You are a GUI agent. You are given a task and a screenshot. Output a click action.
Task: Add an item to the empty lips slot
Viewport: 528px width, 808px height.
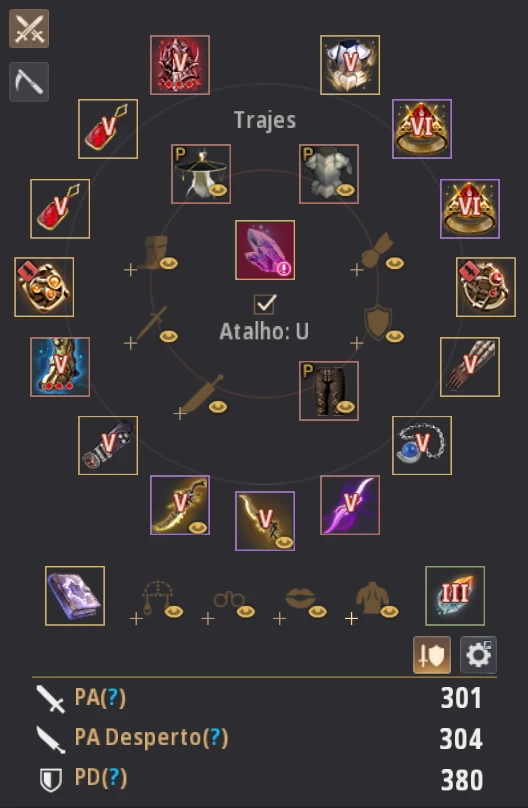300,603
